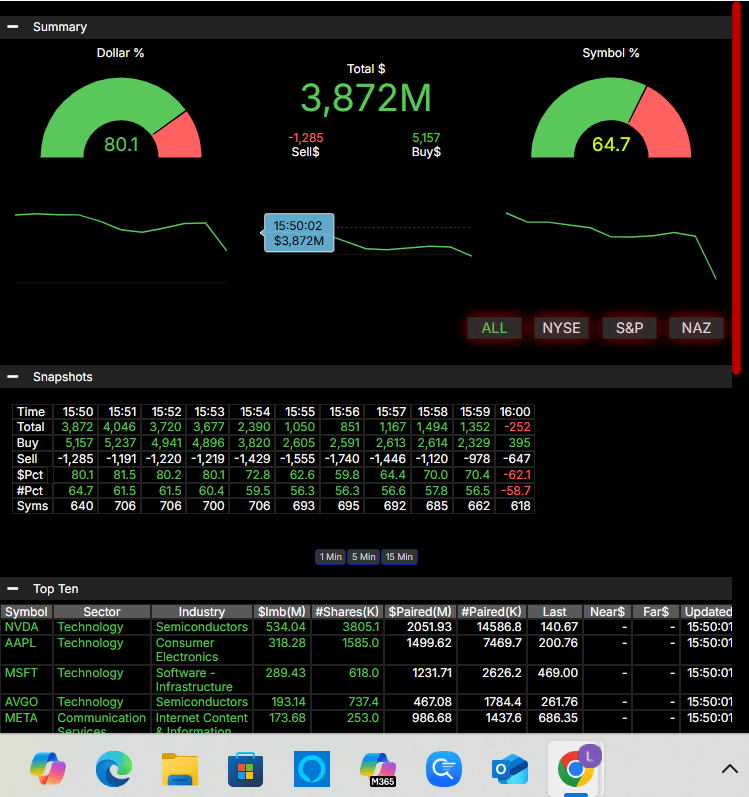Sort Top Ten by Industry column

coord(202,611)
